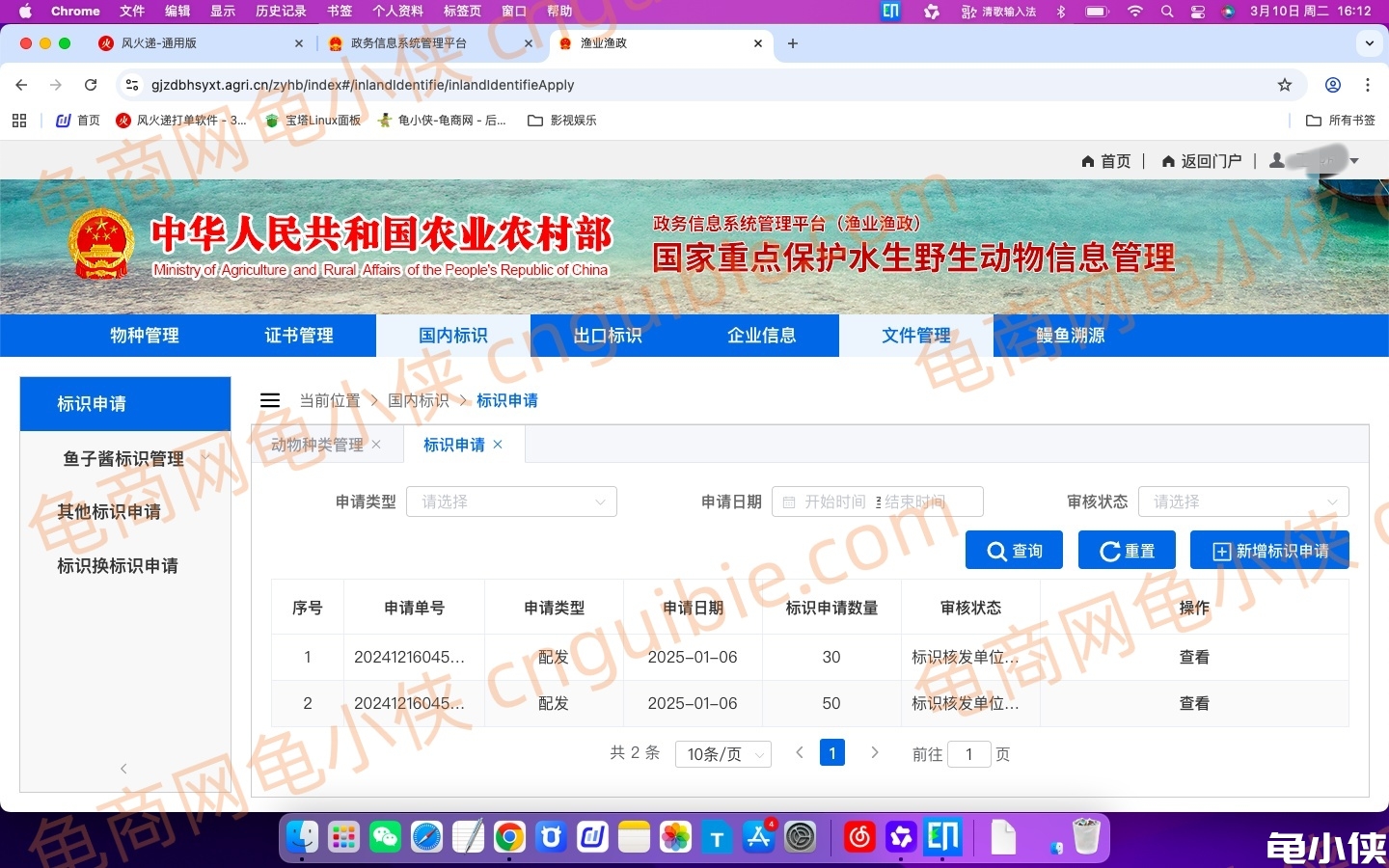Open the 10条/页 page size dropdown
Screen dimensions: 1389x868
coord(722,753)
